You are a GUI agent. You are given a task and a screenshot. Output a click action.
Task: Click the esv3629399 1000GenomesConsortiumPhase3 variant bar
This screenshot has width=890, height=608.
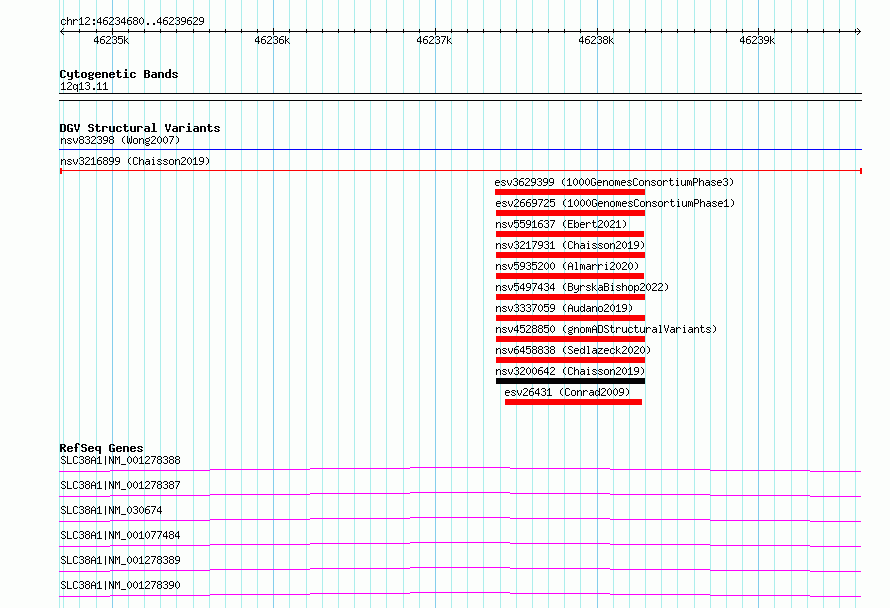(570, 192)
